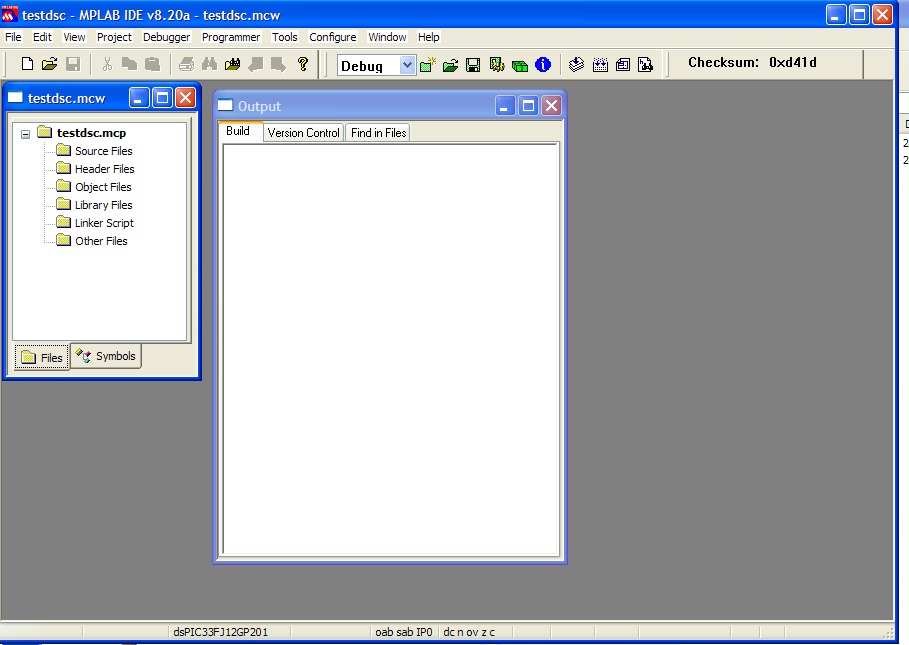Open the Programmer menu

230,37
